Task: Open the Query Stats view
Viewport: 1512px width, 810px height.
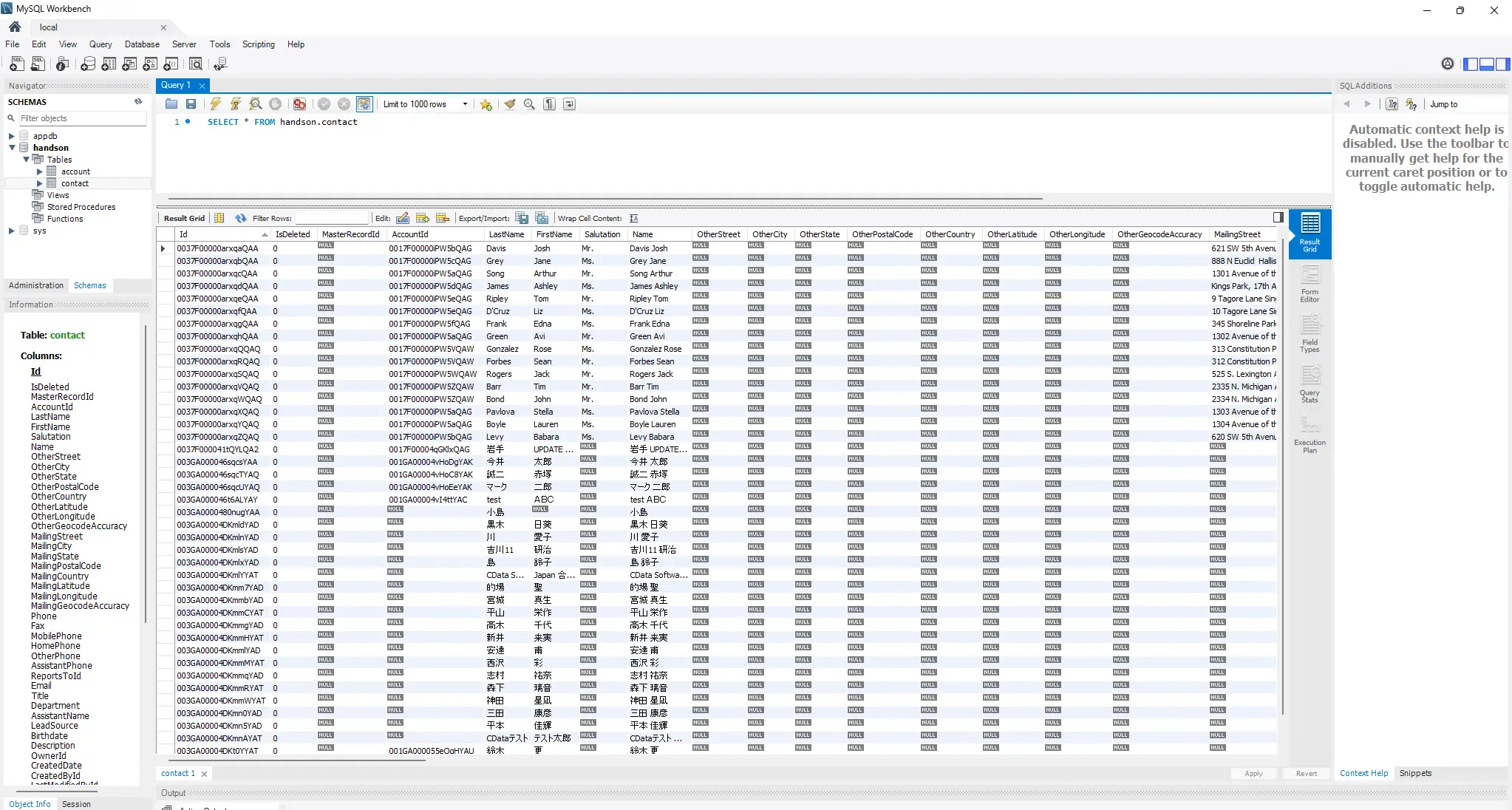Action: 1310,384
